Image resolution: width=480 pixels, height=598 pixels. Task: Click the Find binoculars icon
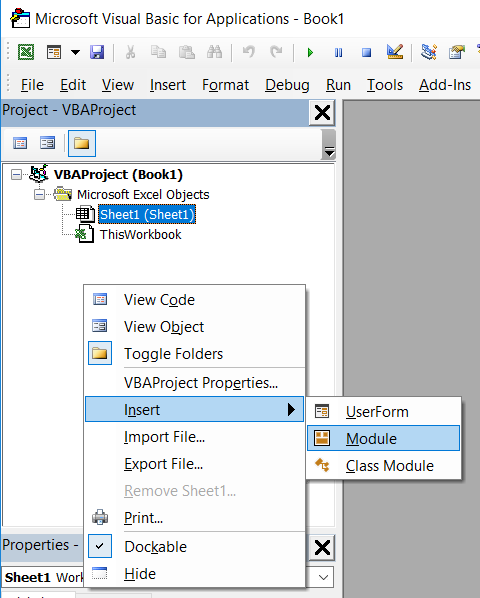click(215, 52)
